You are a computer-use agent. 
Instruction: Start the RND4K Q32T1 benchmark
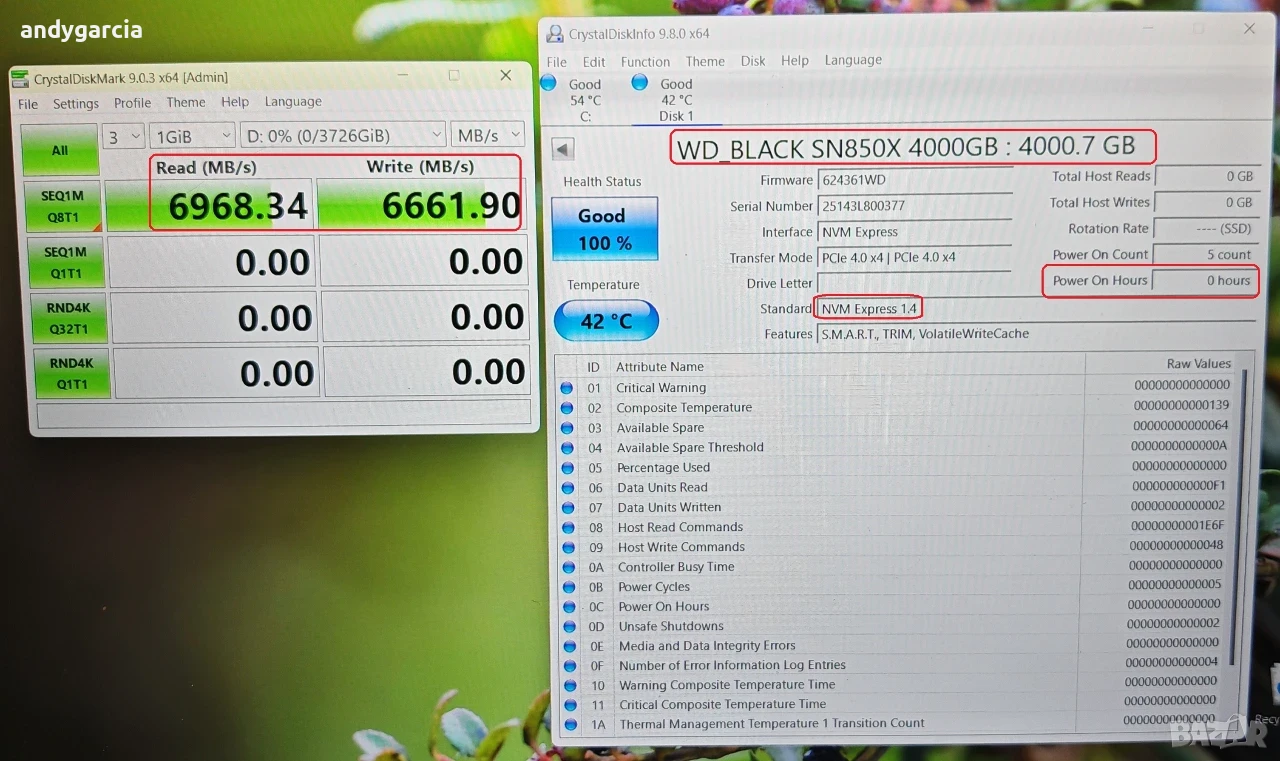(x=64, y=317)
